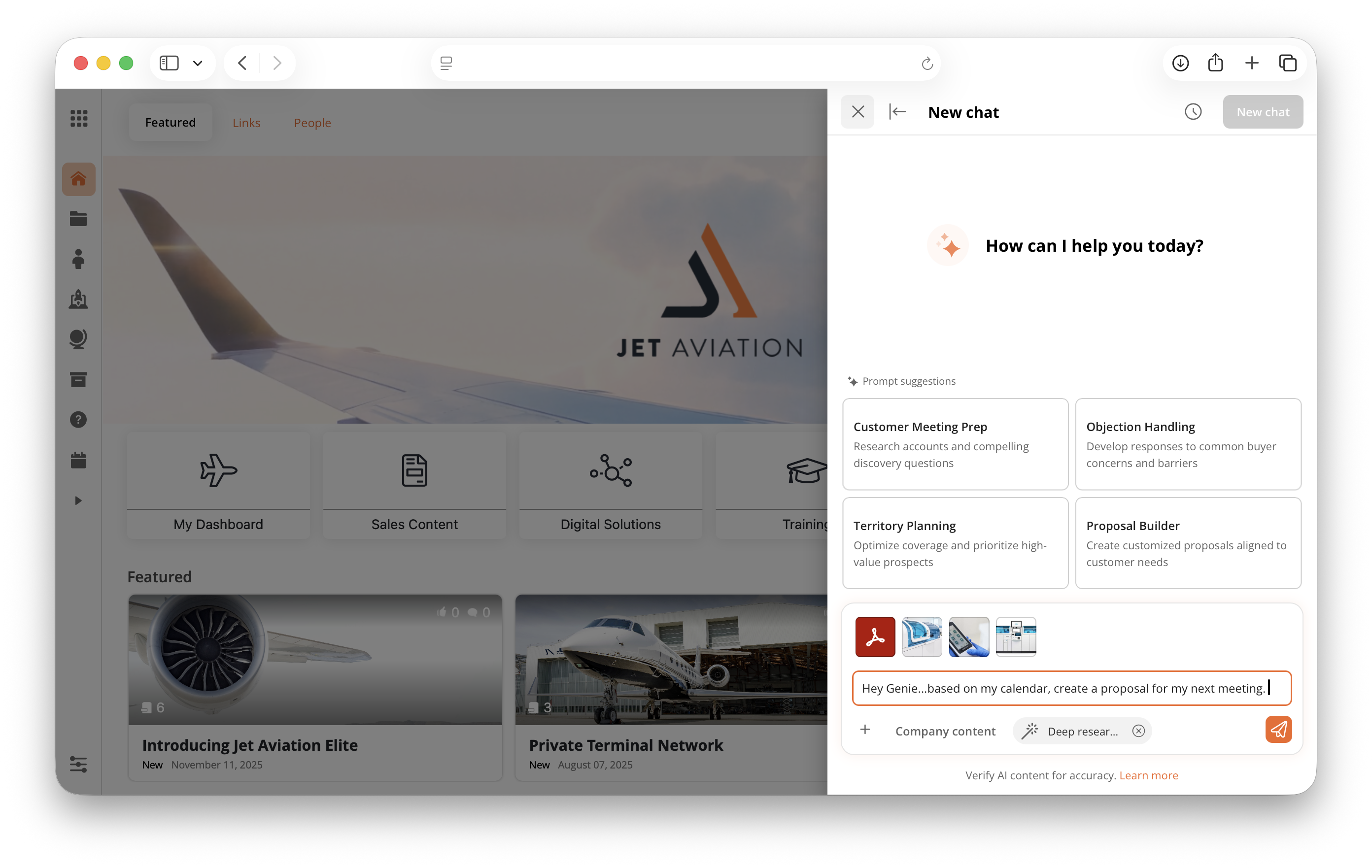Click the filter sliders icon at sidebar bottom

[x=79, y=764]
